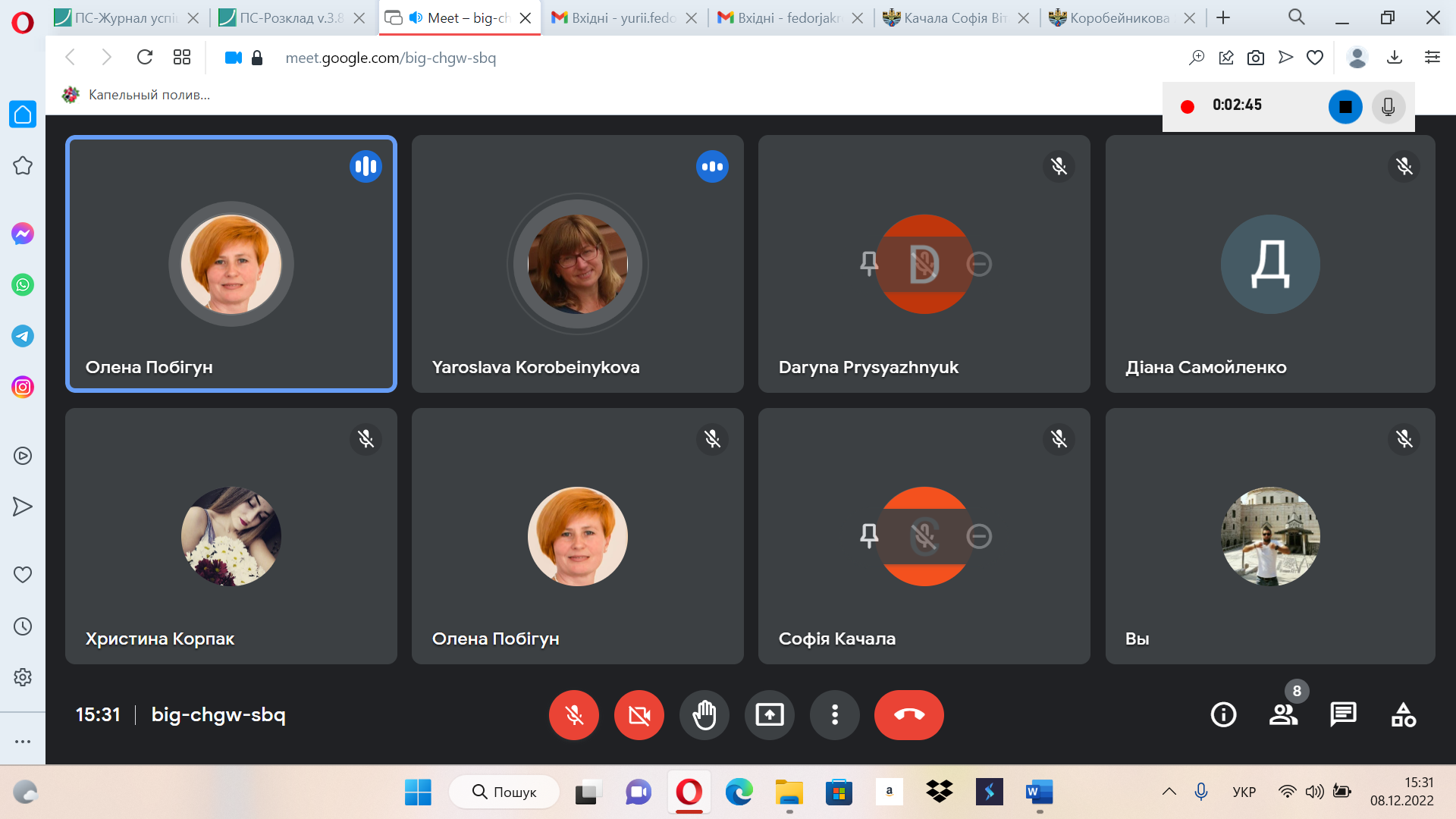Expand hidden system tray icons
The image size is (1456, 819).
click(x=1169, y=792)
